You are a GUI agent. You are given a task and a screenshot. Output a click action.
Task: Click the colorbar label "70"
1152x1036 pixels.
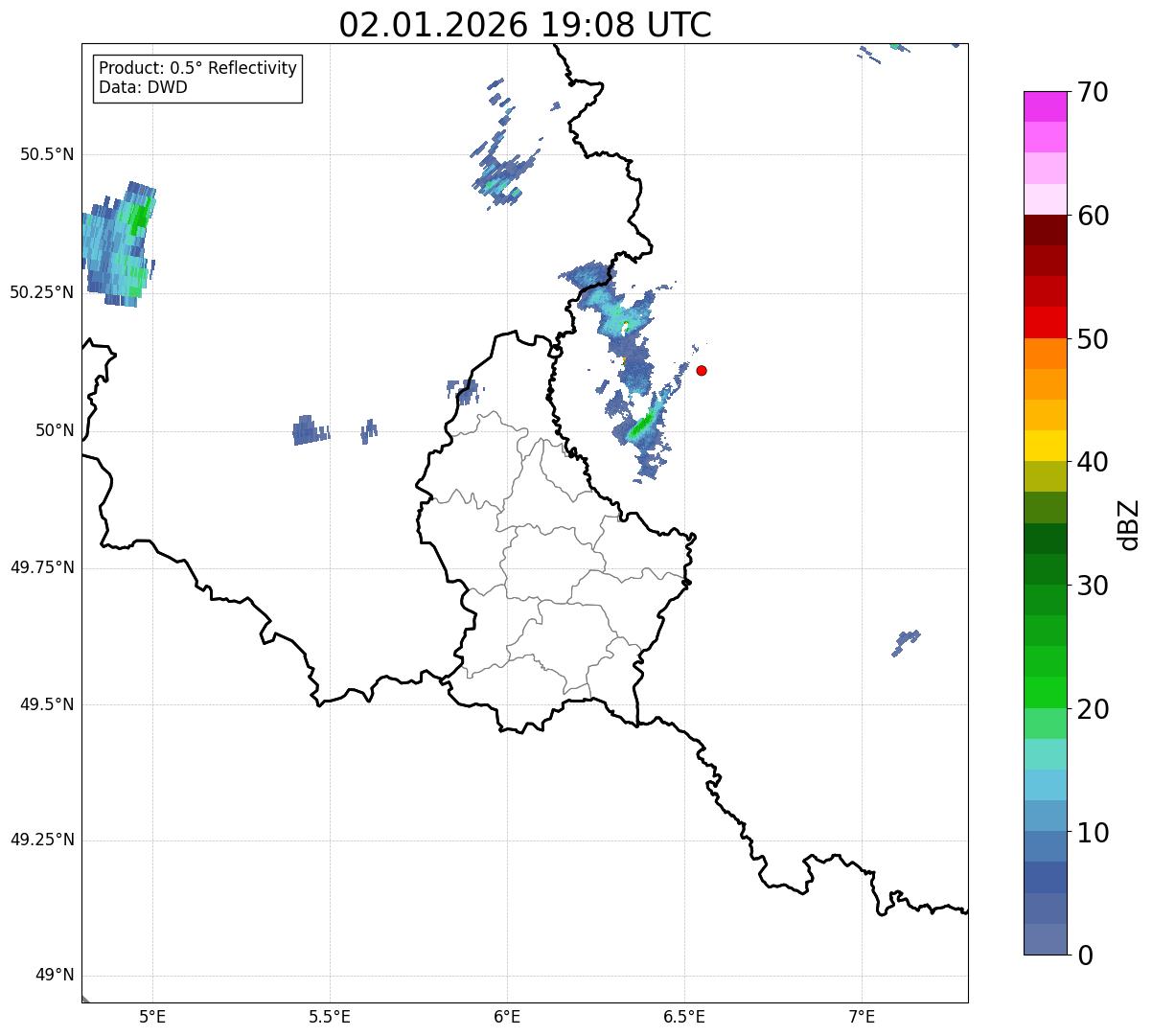1093,92
